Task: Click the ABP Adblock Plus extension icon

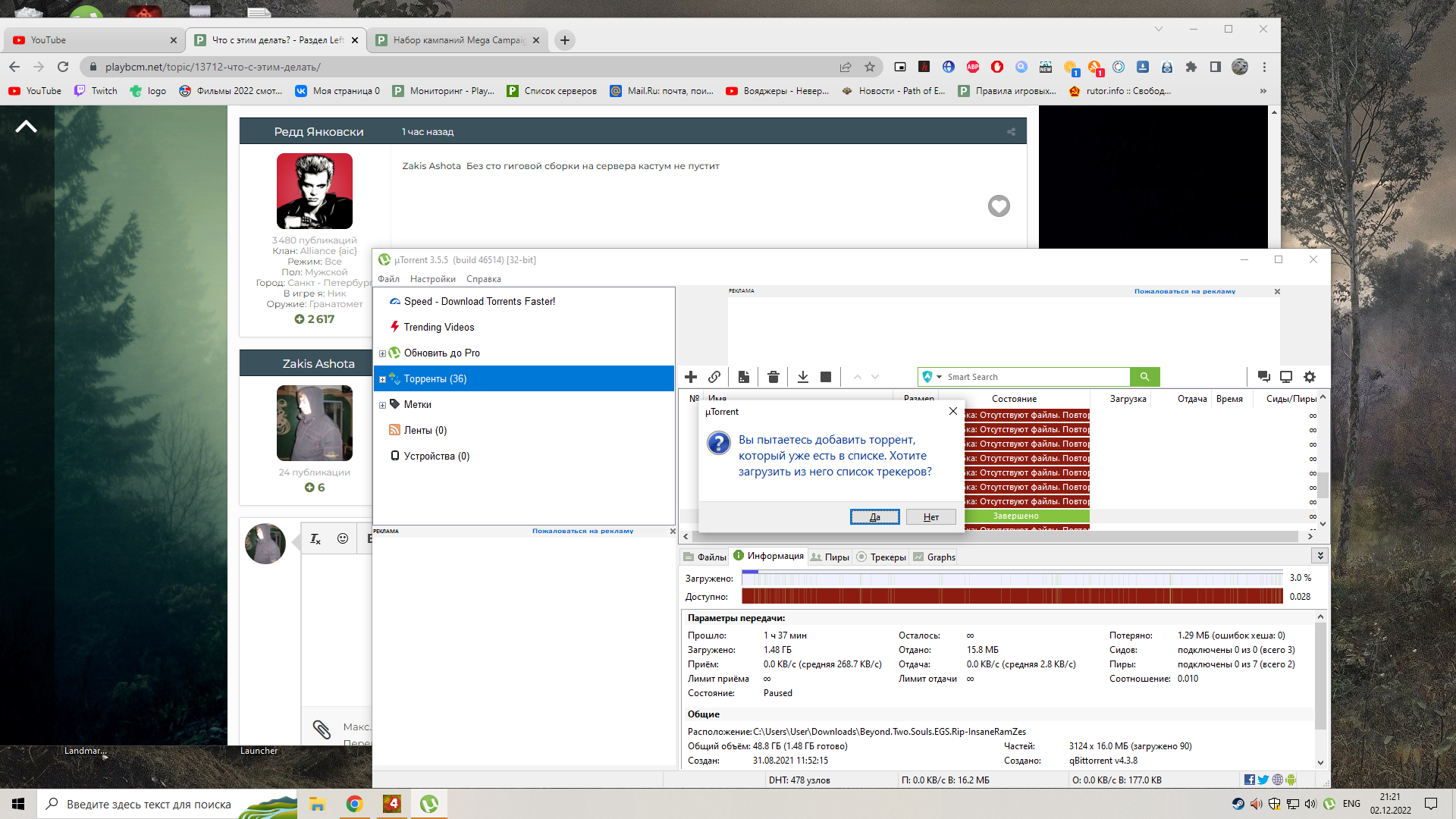Action: point(973,67)
